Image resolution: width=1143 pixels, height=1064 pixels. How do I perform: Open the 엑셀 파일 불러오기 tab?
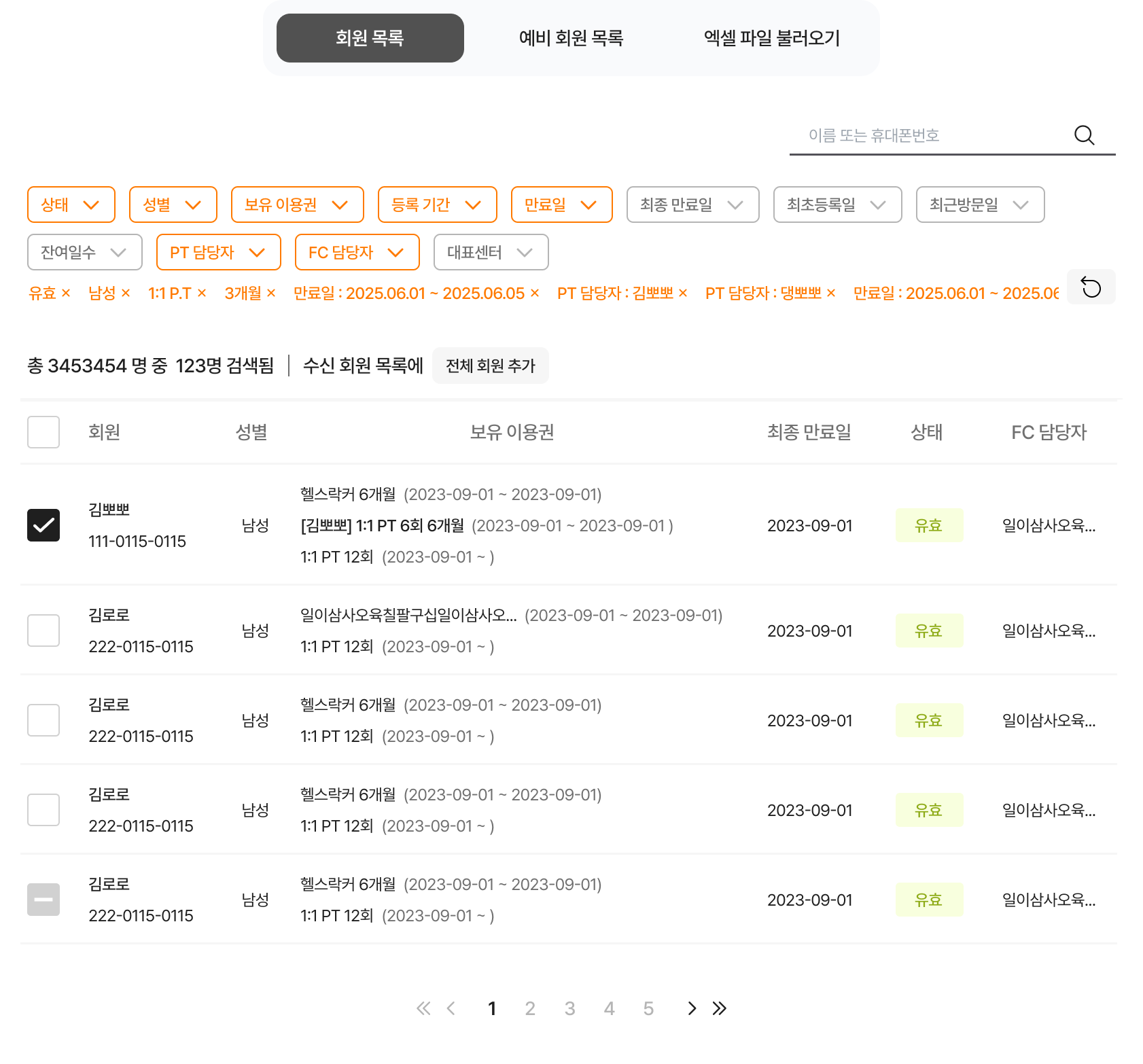pos(772,38)
